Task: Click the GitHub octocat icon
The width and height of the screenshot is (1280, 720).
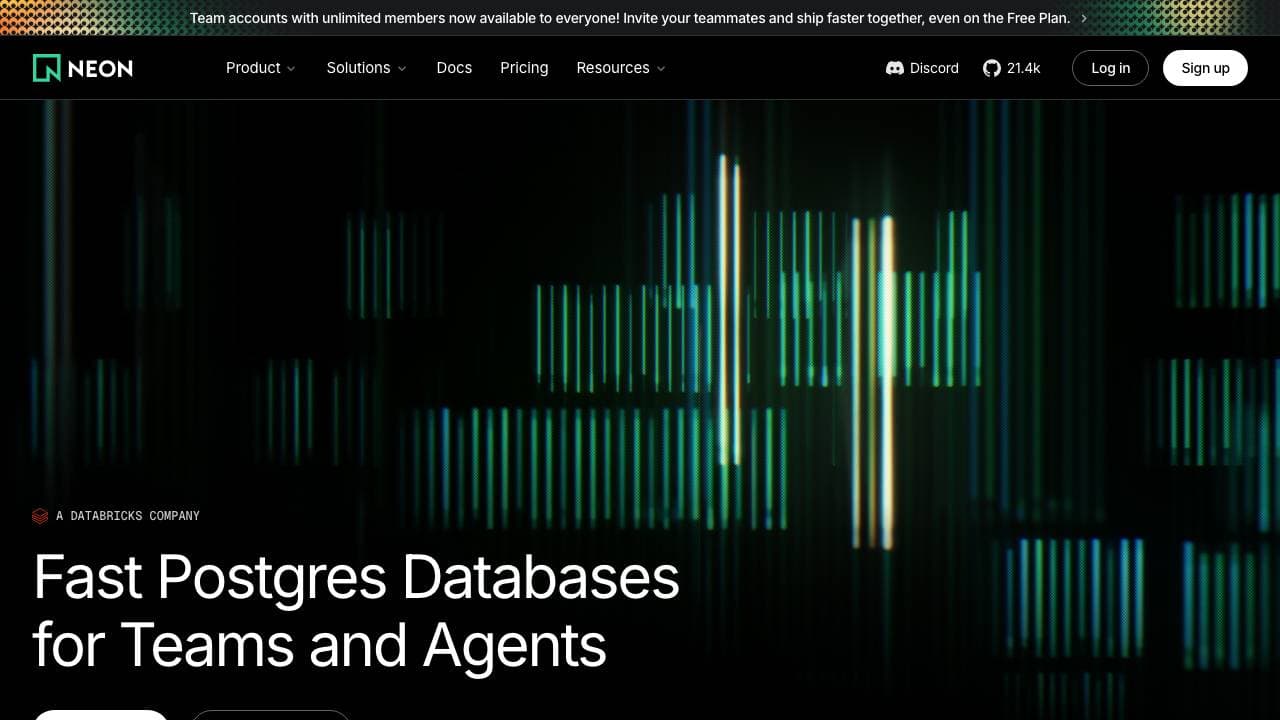Action: (x=991, y=68)
